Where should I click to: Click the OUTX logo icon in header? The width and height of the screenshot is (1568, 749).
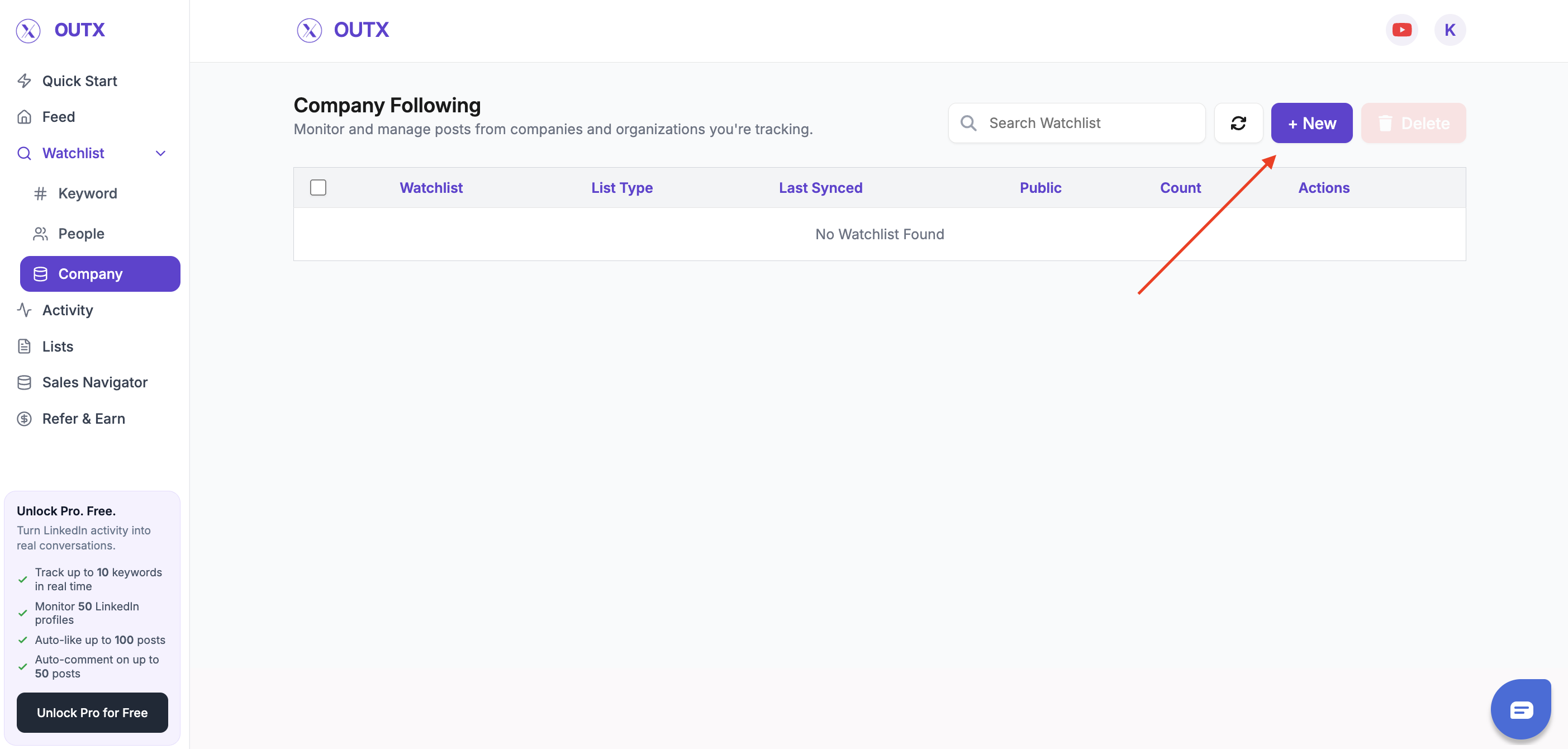(309, 30)
